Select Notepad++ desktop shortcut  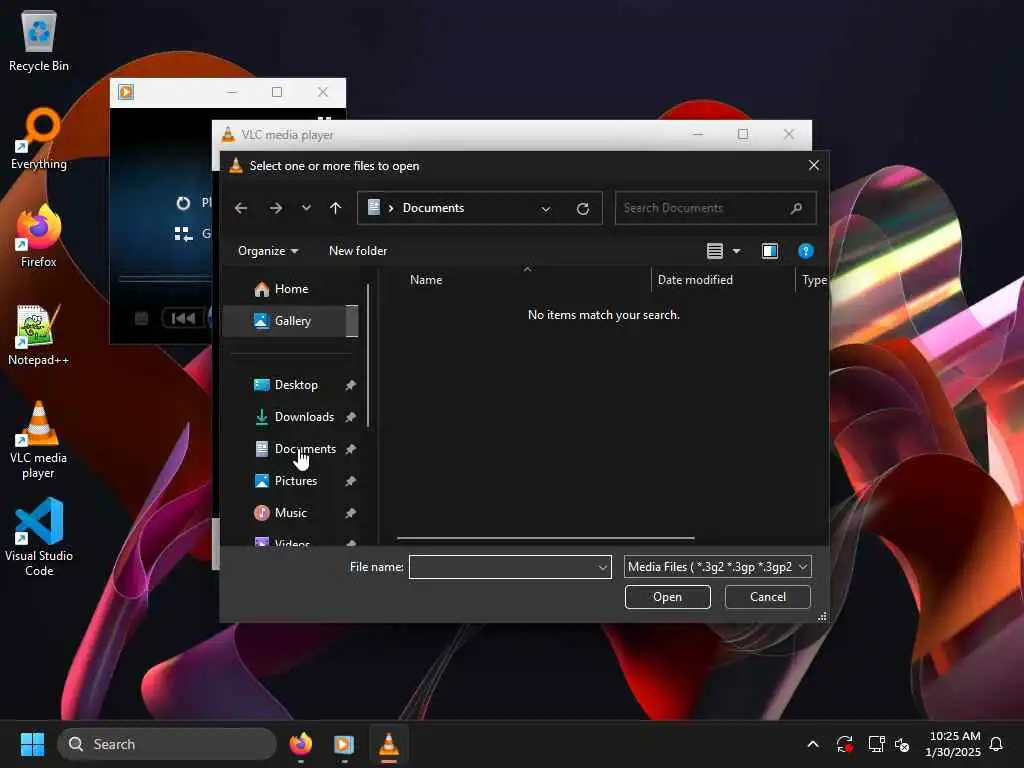39,334
